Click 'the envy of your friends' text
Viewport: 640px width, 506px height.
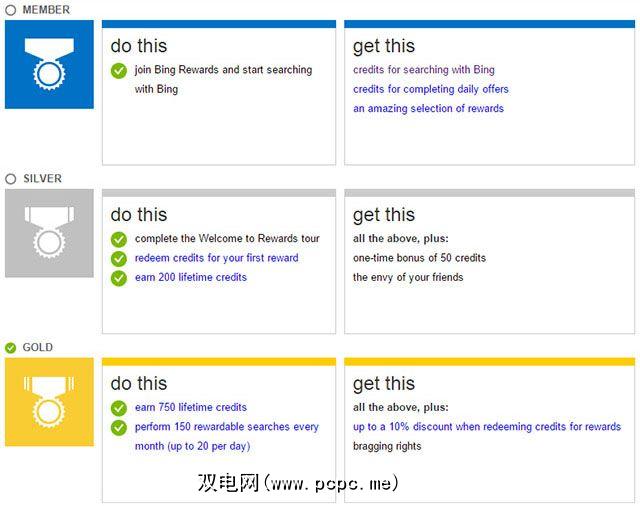coord(408,277)
